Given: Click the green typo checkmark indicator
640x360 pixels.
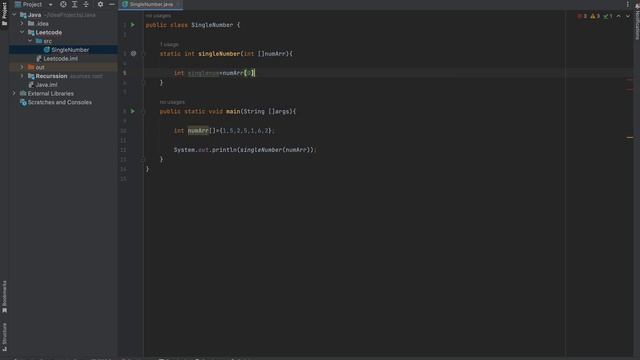Looking at the screenshot, I should (x=608, y=16).
